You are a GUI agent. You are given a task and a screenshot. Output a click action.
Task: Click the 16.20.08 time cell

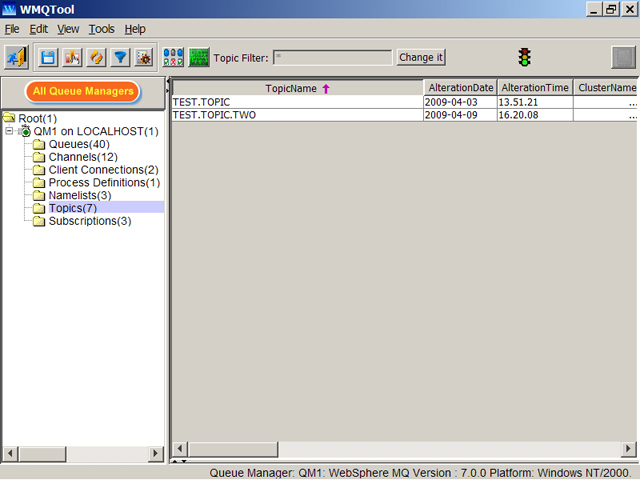(x=535, y=115)
